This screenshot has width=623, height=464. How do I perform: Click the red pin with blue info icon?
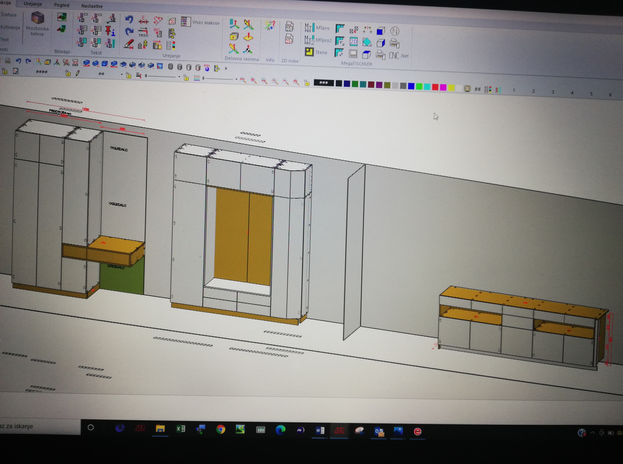(110, 31)
